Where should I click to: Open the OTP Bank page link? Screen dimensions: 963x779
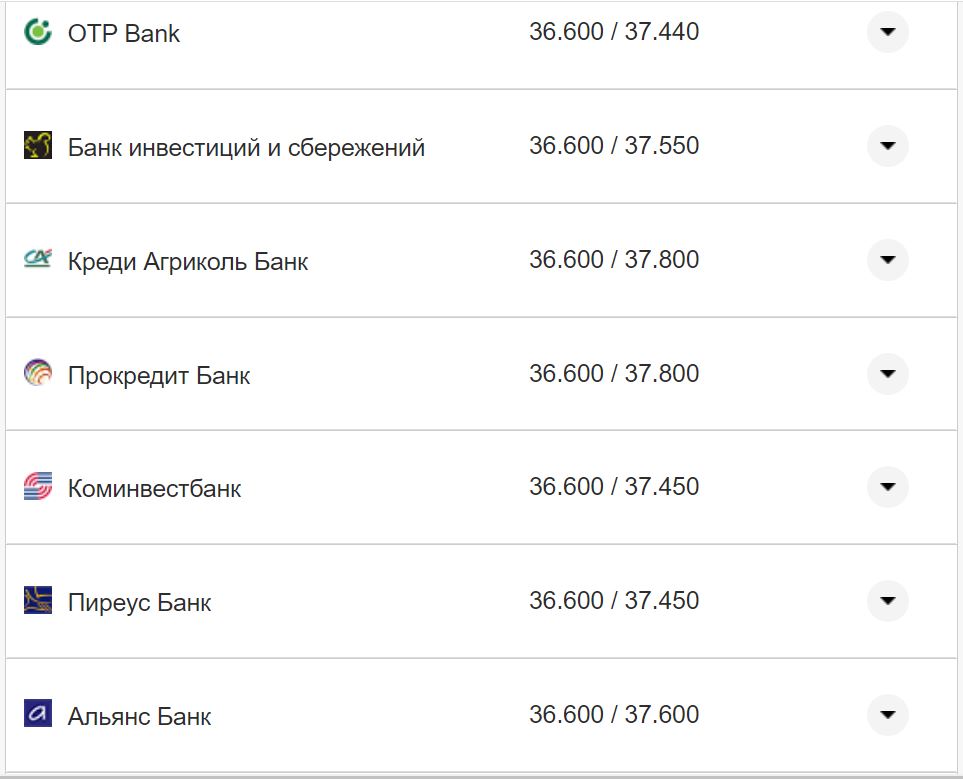[x=122, y=33]
